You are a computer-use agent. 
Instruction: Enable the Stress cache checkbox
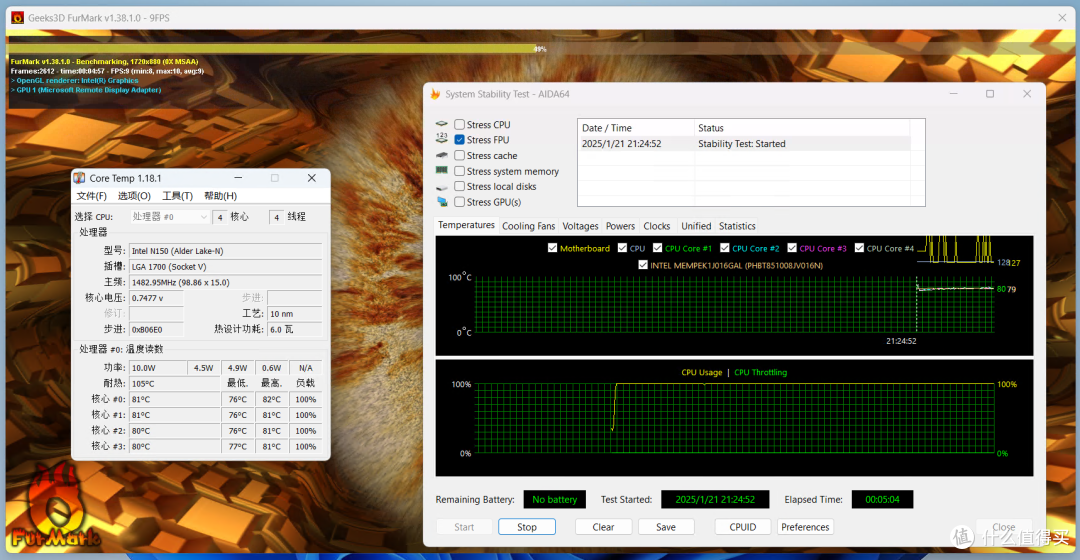(x=459, y=156)
